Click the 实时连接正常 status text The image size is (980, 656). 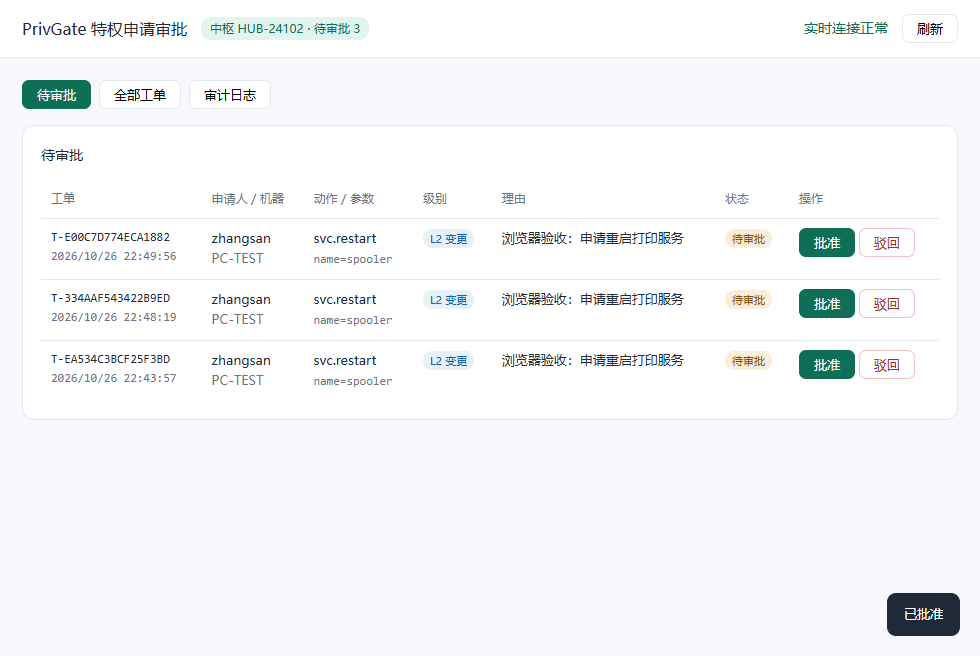tap(846, 29)
